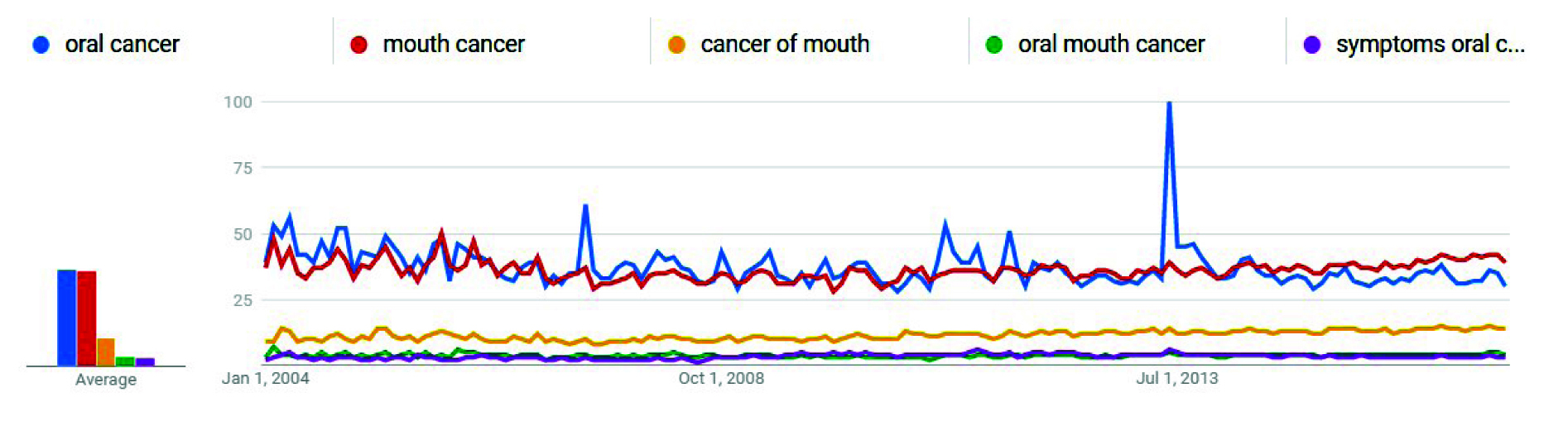Screen dimensions: 1568x426
Task: Click the 'Jul 1, 2013' axis date
Action: (1176, 379)
